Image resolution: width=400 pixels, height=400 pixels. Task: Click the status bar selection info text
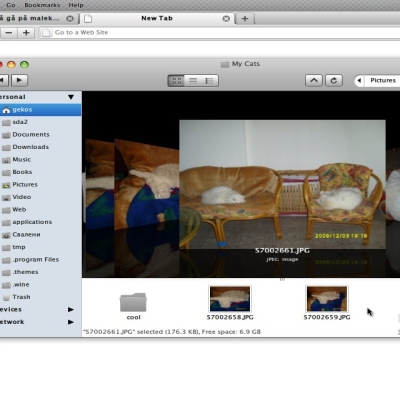point(172,332)
